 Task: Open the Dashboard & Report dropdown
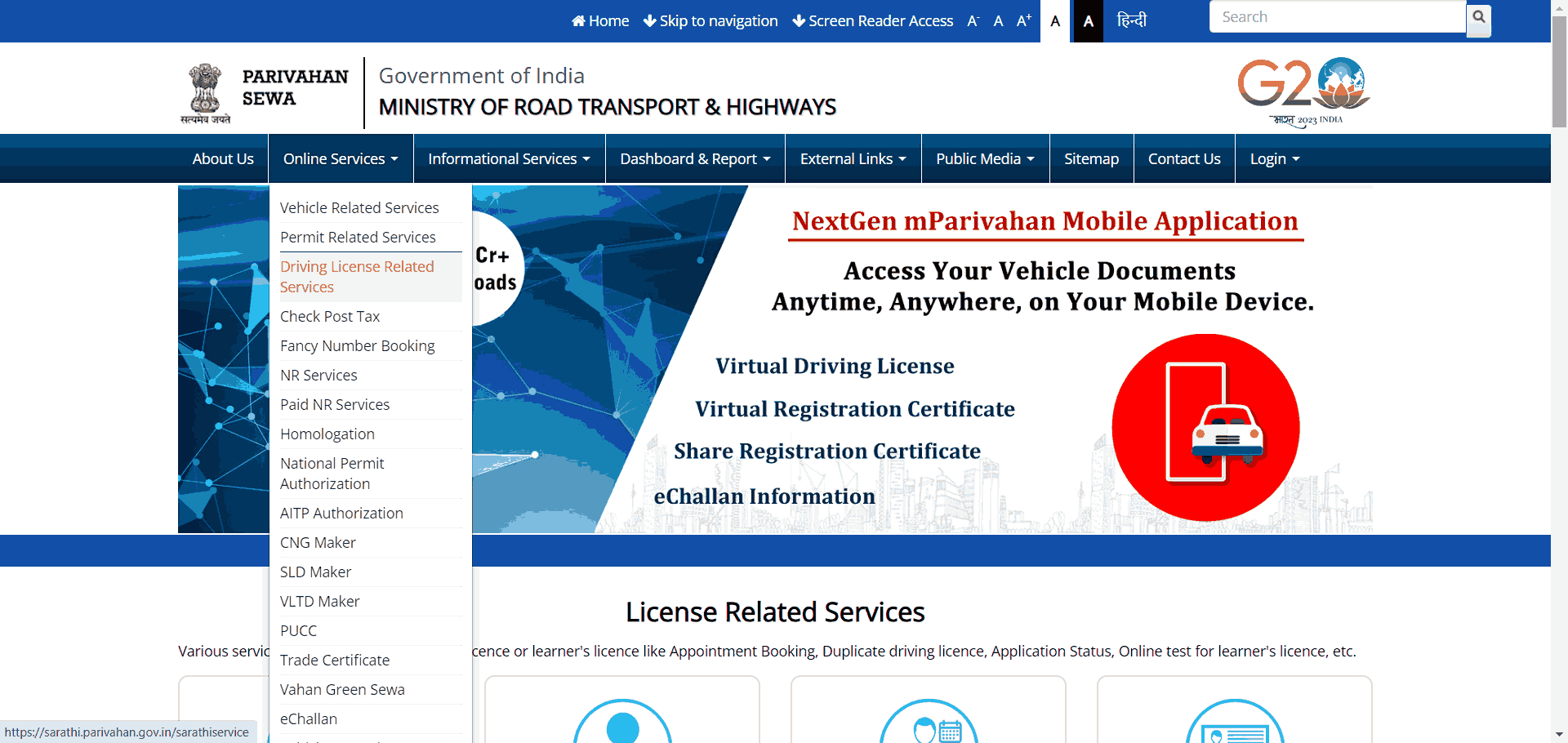pyautogui.click(x=695, y=159)
